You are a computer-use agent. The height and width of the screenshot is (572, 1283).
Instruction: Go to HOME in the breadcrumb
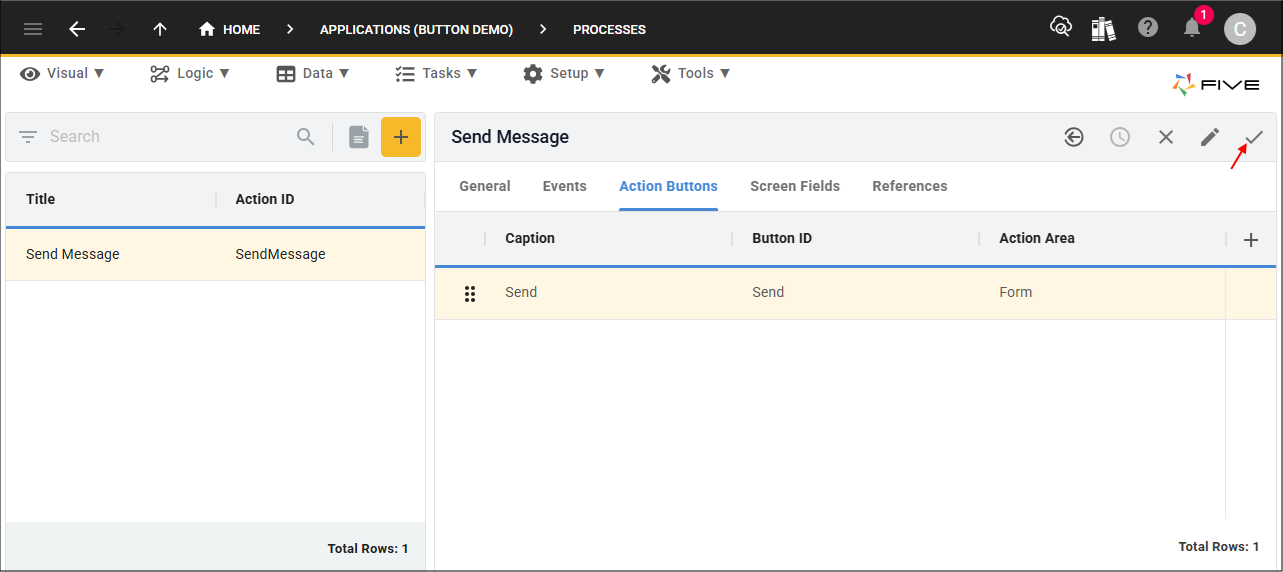click(229, 29)
